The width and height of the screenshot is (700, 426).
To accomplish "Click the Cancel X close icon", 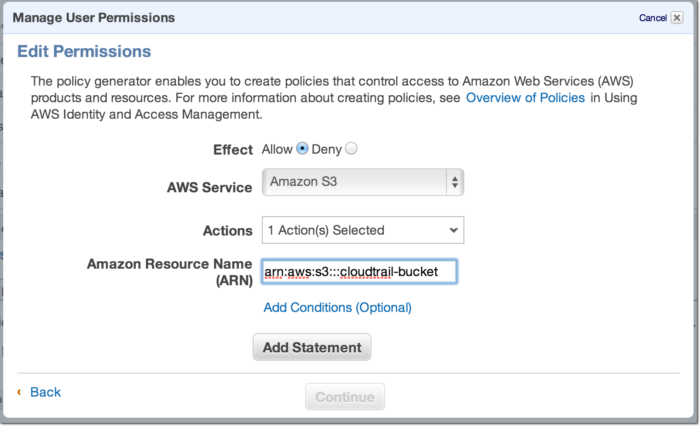I will [676, 18].
